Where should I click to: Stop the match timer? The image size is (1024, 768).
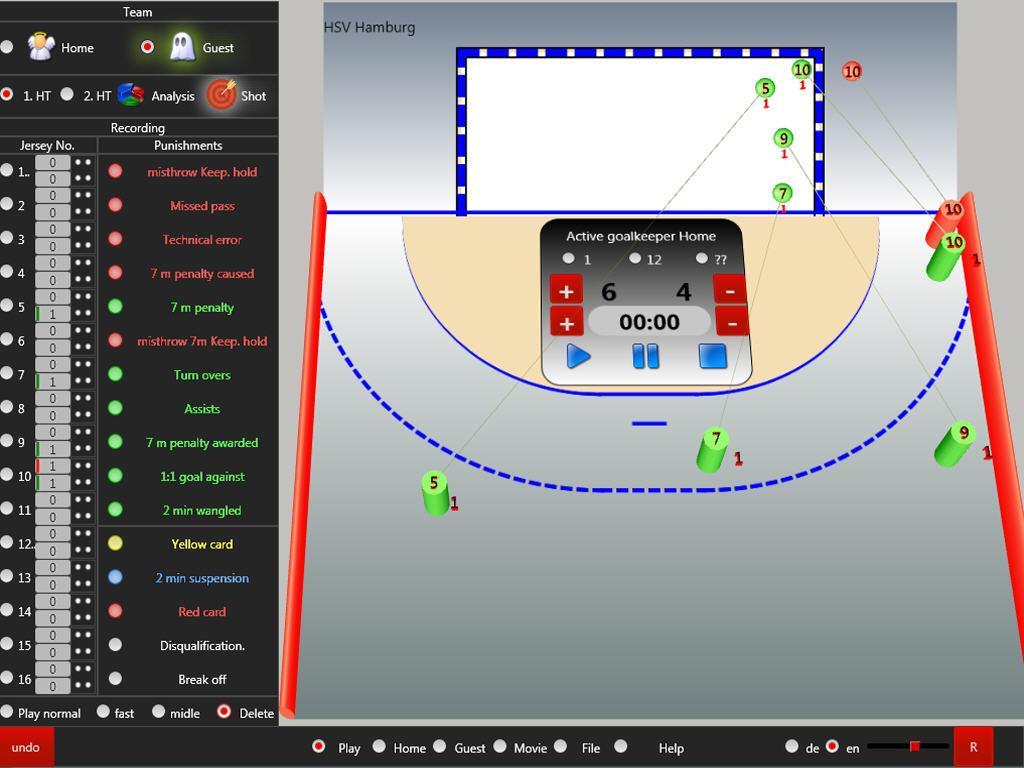tap(712, 357)
